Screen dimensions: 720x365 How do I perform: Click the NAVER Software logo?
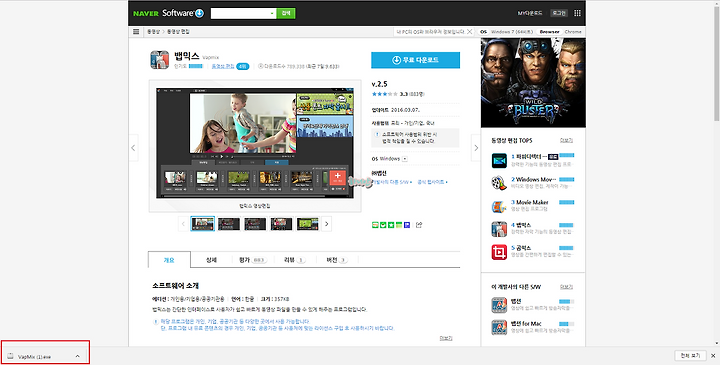pos(168,13)
